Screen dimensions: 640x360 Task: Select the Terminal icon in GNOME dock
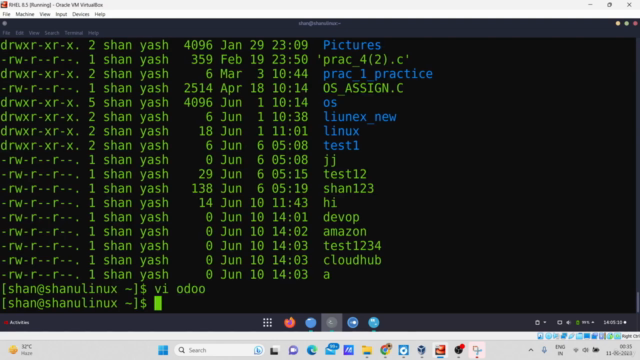[x=331, y=322]
